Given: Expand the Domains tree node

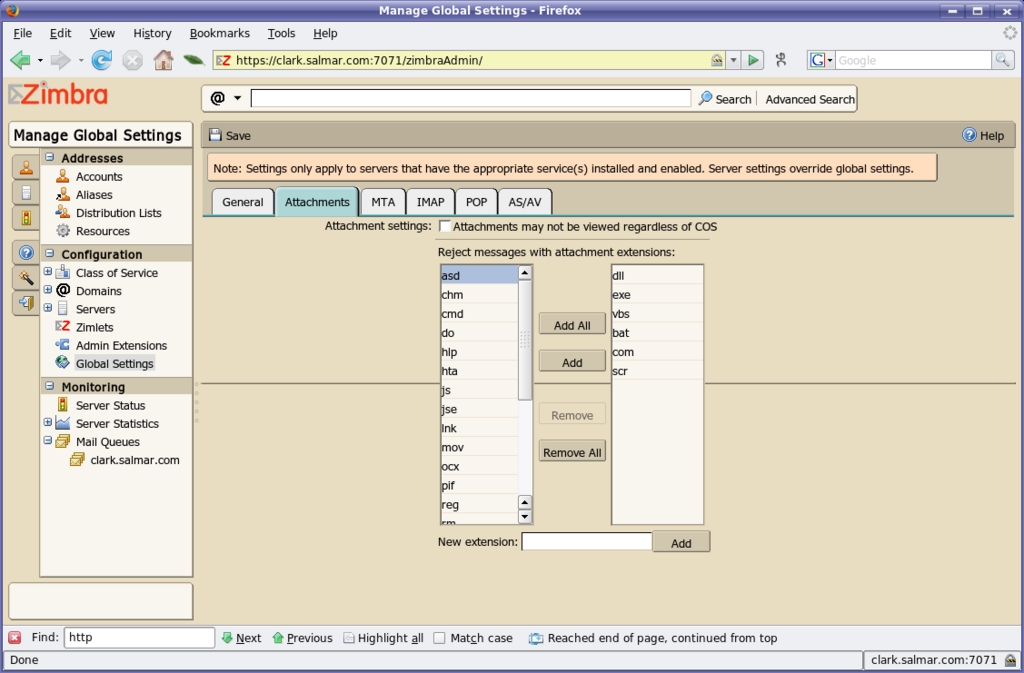Looking at the screenshot, I should click(48, 290).
